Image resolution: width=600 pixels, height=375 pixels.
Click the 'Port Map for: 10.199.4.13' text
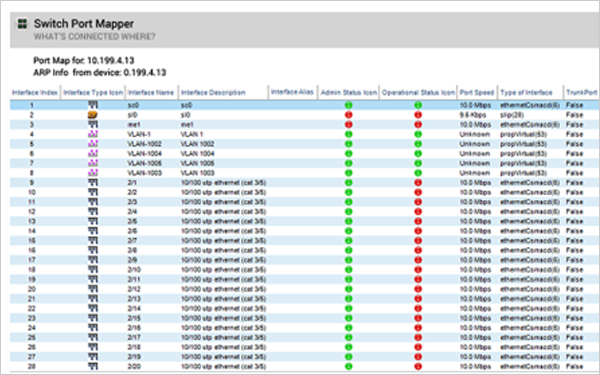click(84, 60)
